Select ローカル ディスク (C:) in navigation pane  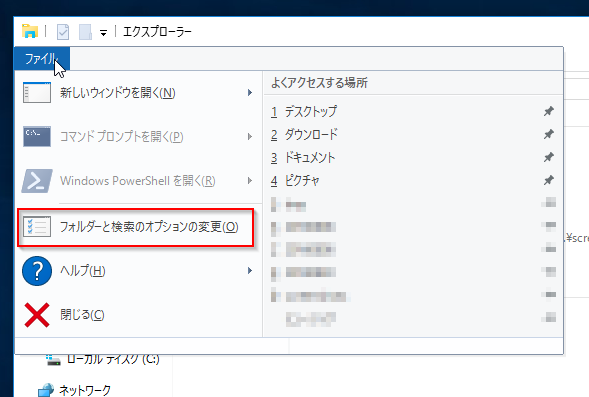(113, 359)
